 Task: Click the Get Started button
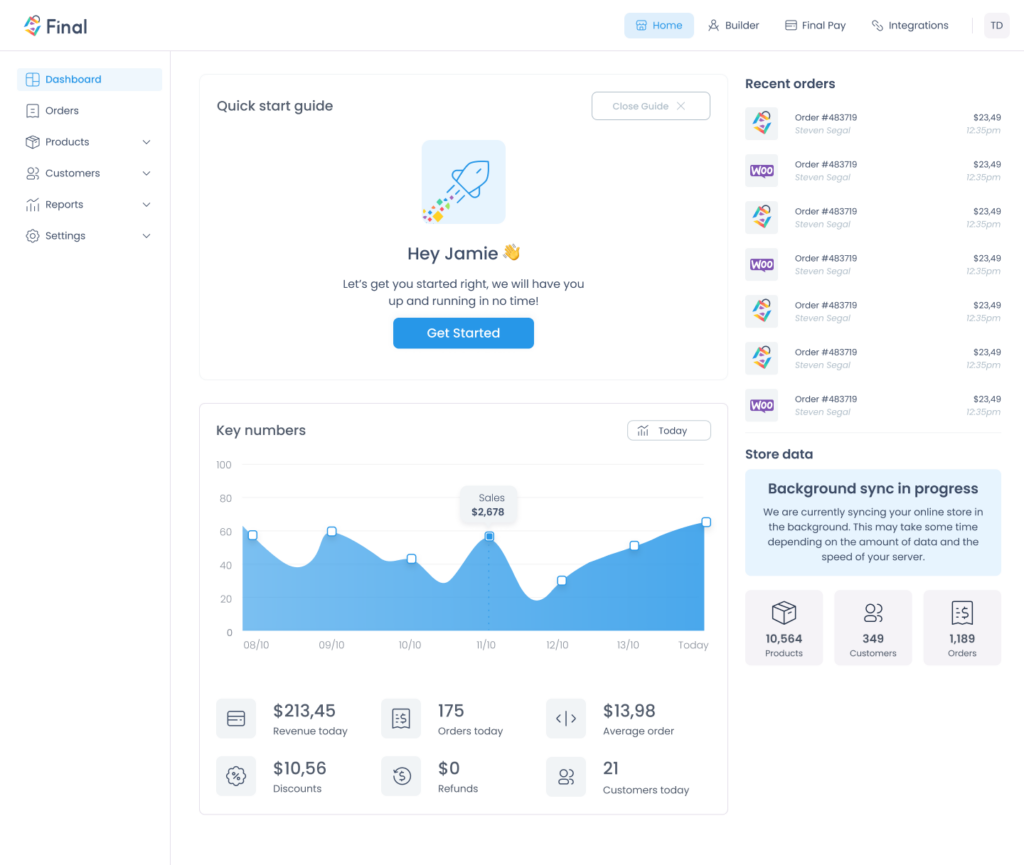click(463, 333)
